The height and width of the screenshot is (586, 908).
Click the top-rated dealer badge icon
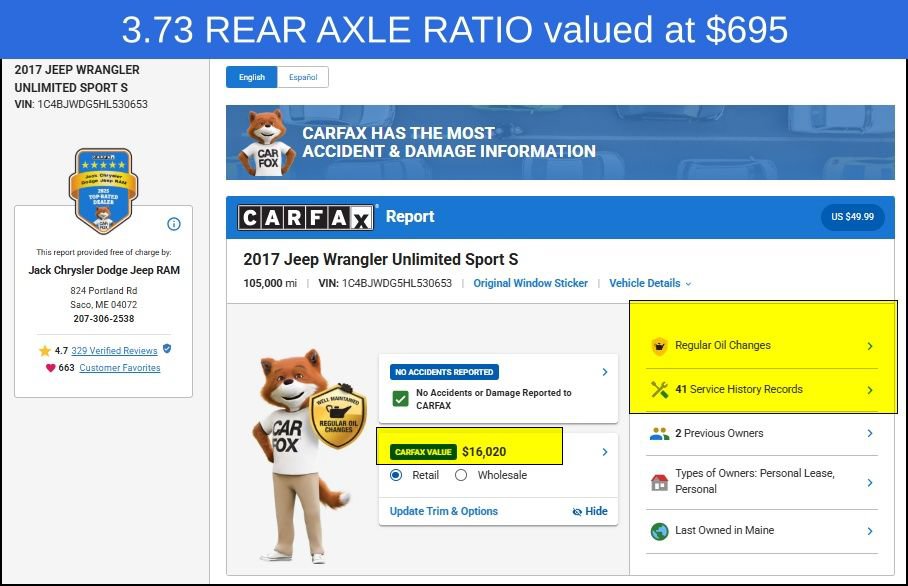tap(104, 191)
